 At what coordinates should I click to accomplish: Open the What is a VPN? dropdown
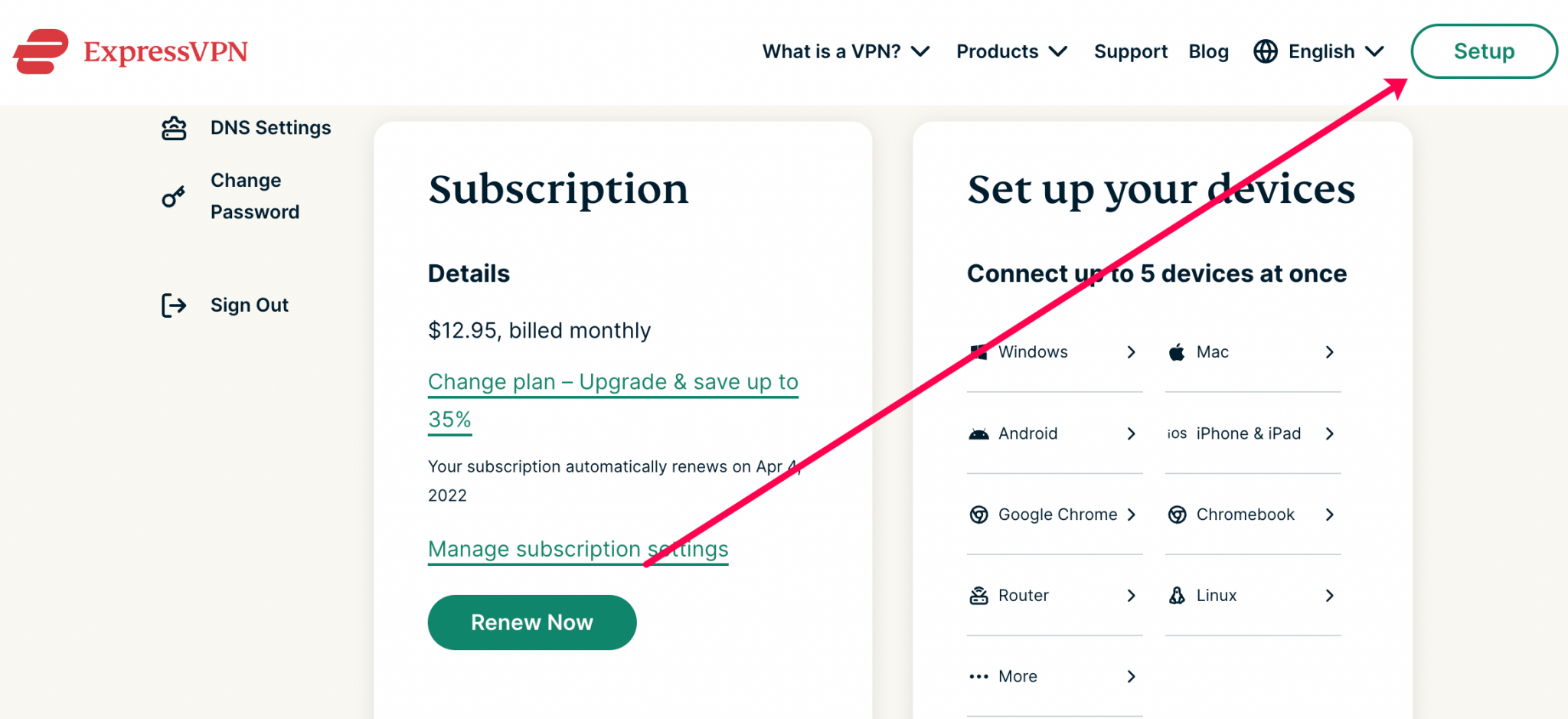[x=846, y=51]
